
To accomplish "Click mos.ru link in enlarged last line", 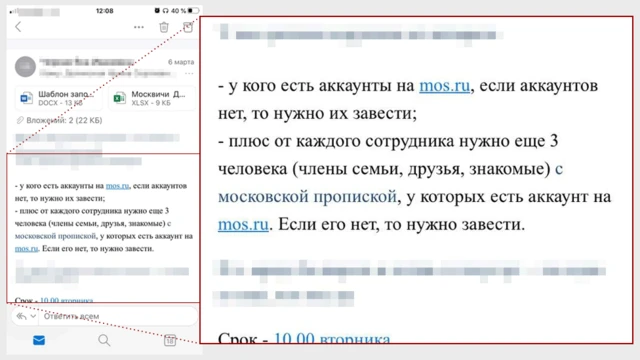I will (x=243, y=224).
